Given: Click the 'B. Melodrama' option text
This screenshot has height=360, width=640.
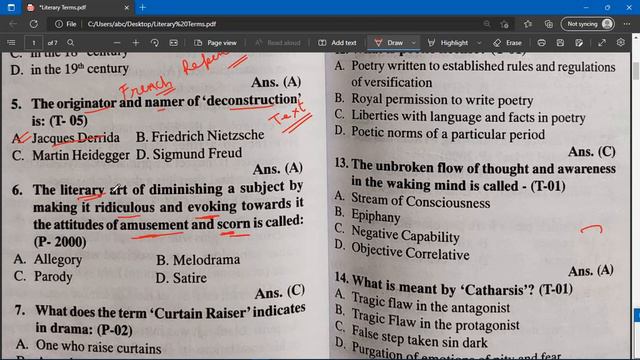Looking at the screenshot, I should click(198, 260).
